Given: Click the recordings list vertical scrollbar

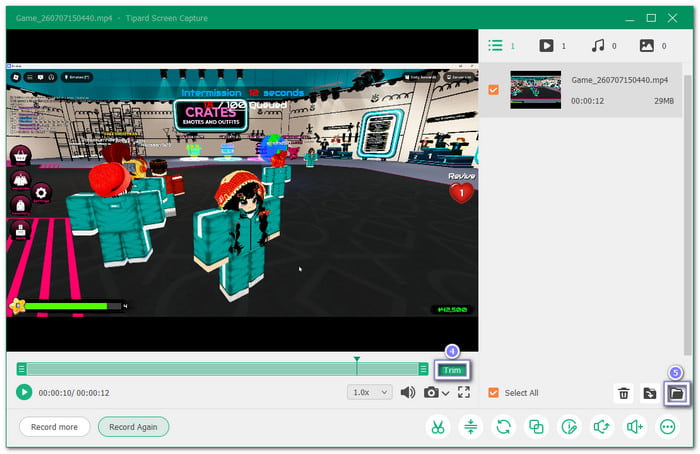Looking at the screenshot, I should [x=687, y=214].
